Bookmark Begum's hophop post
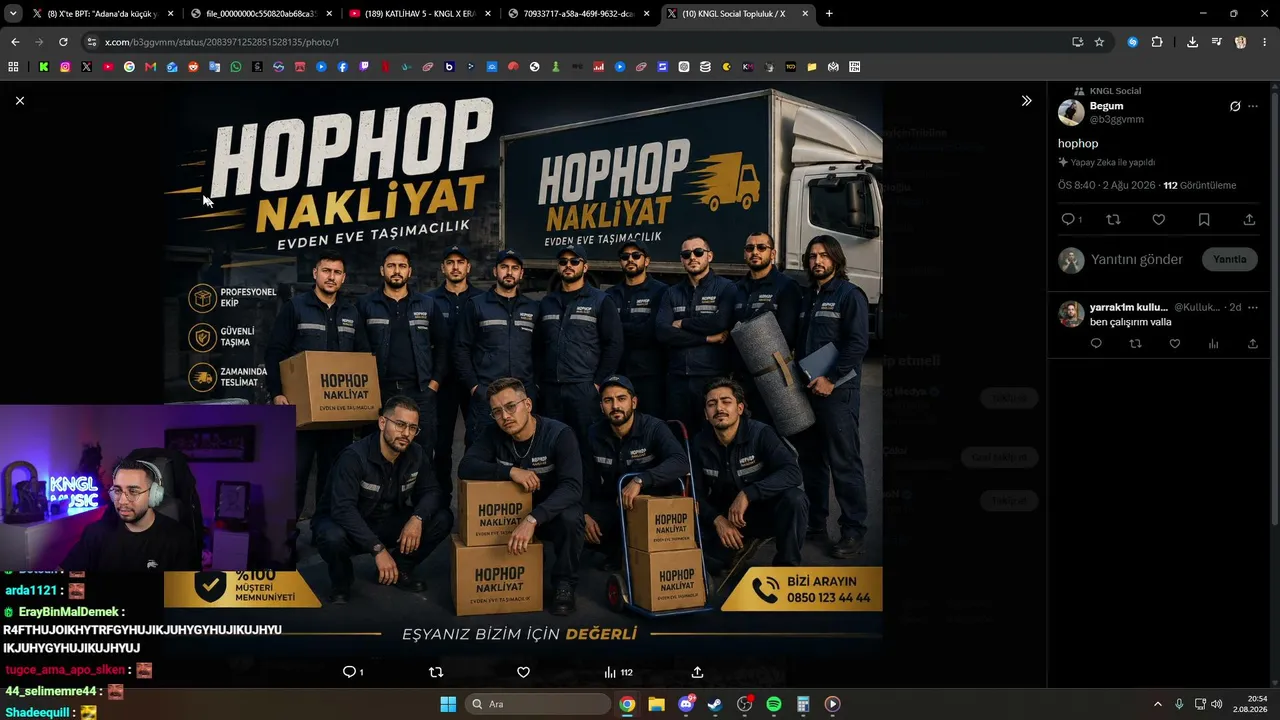1280x720 pixels. (x=1204, y=220)
